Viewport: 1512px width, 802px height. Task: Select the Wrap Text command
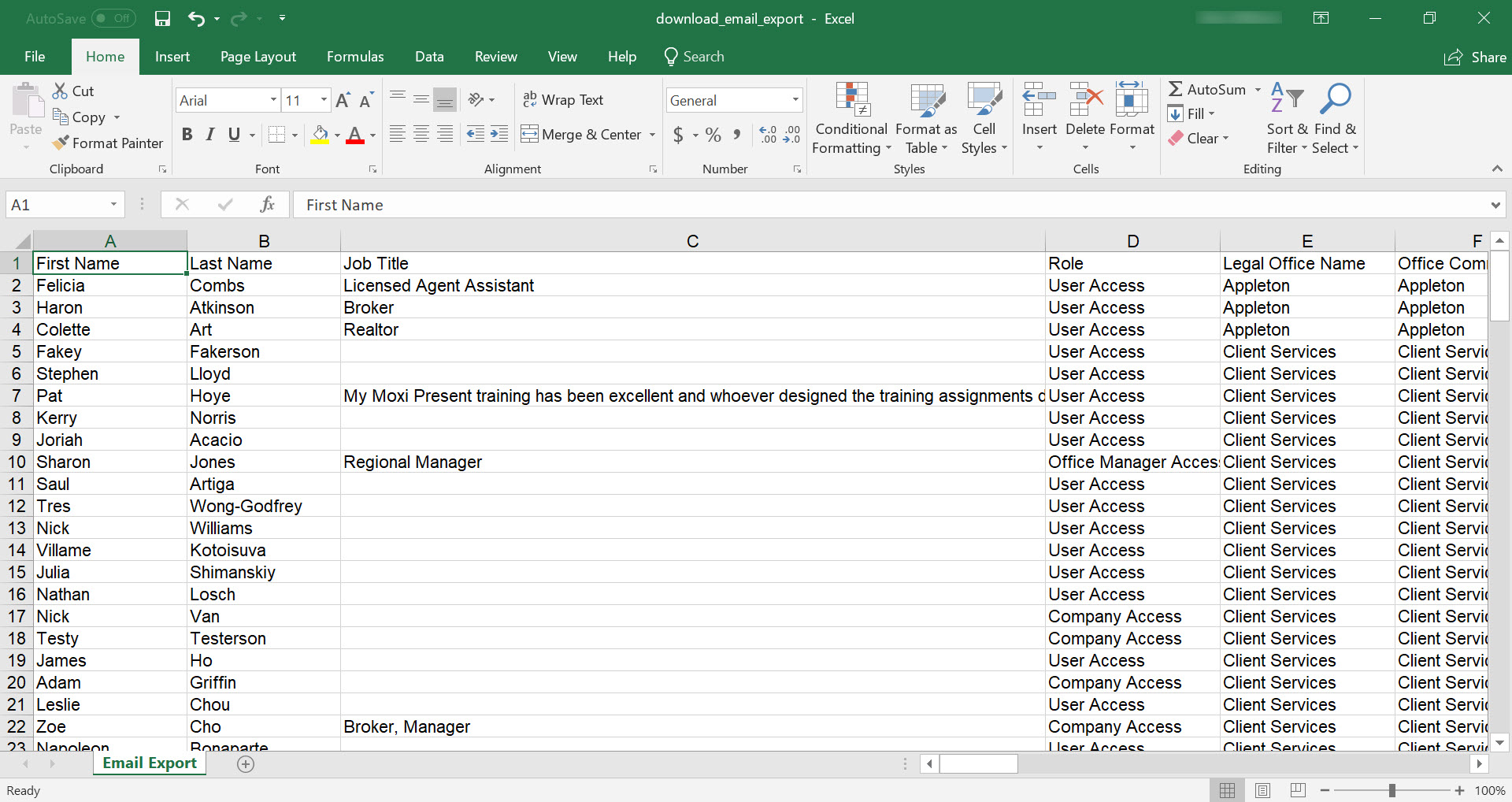(x=563, y=100)
